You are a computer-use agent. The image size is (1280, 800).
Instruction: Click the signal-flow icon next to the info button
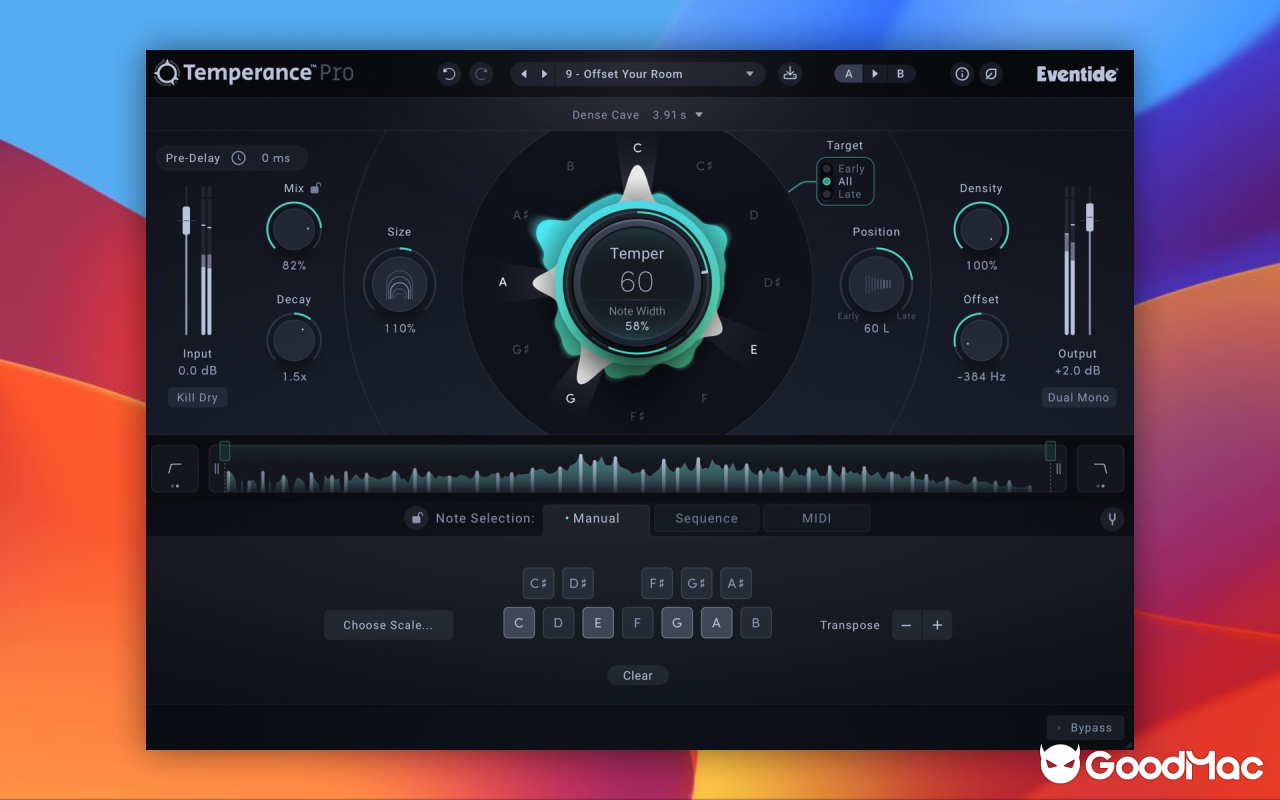[991, 74]
